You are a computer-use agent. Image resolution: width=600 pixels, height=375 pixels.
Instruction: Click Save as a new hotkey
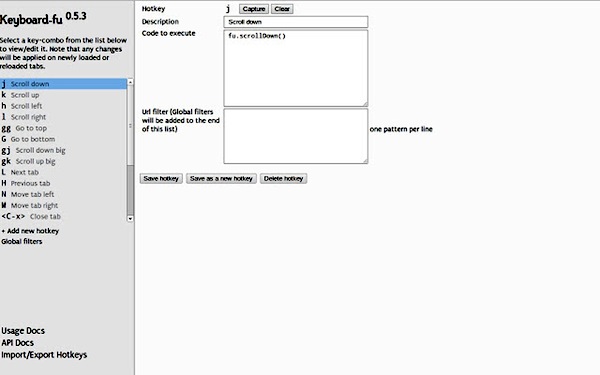point(221,178)
